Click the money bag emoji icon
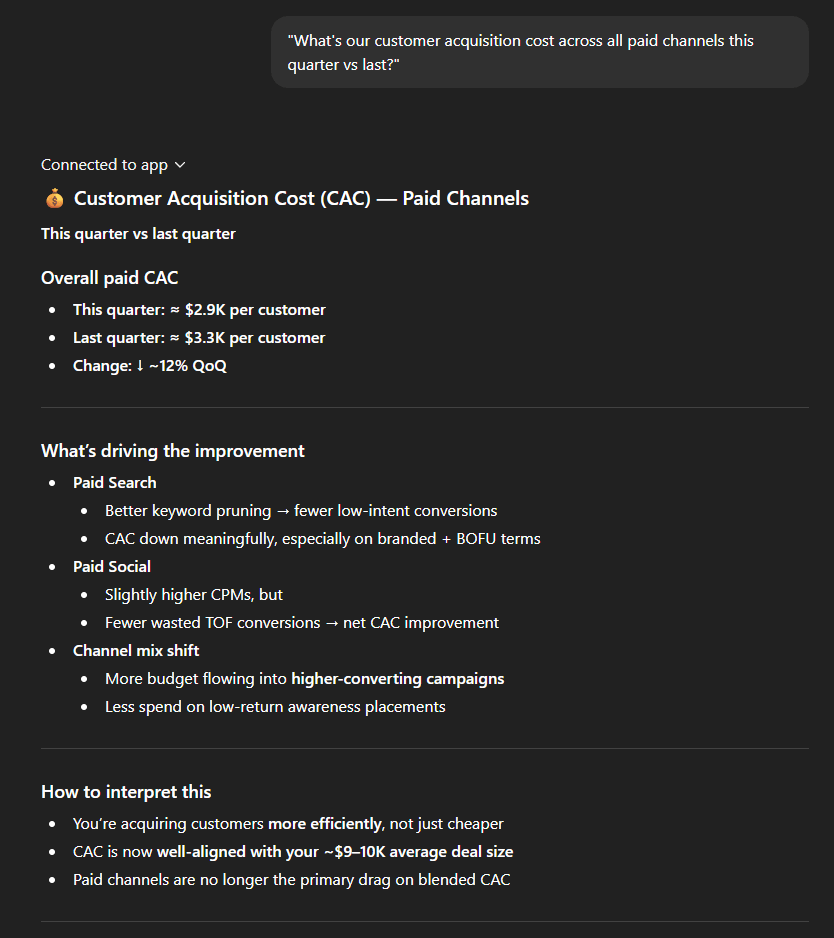The height and width of the screenshot is (938, 834). pos(53,198)
